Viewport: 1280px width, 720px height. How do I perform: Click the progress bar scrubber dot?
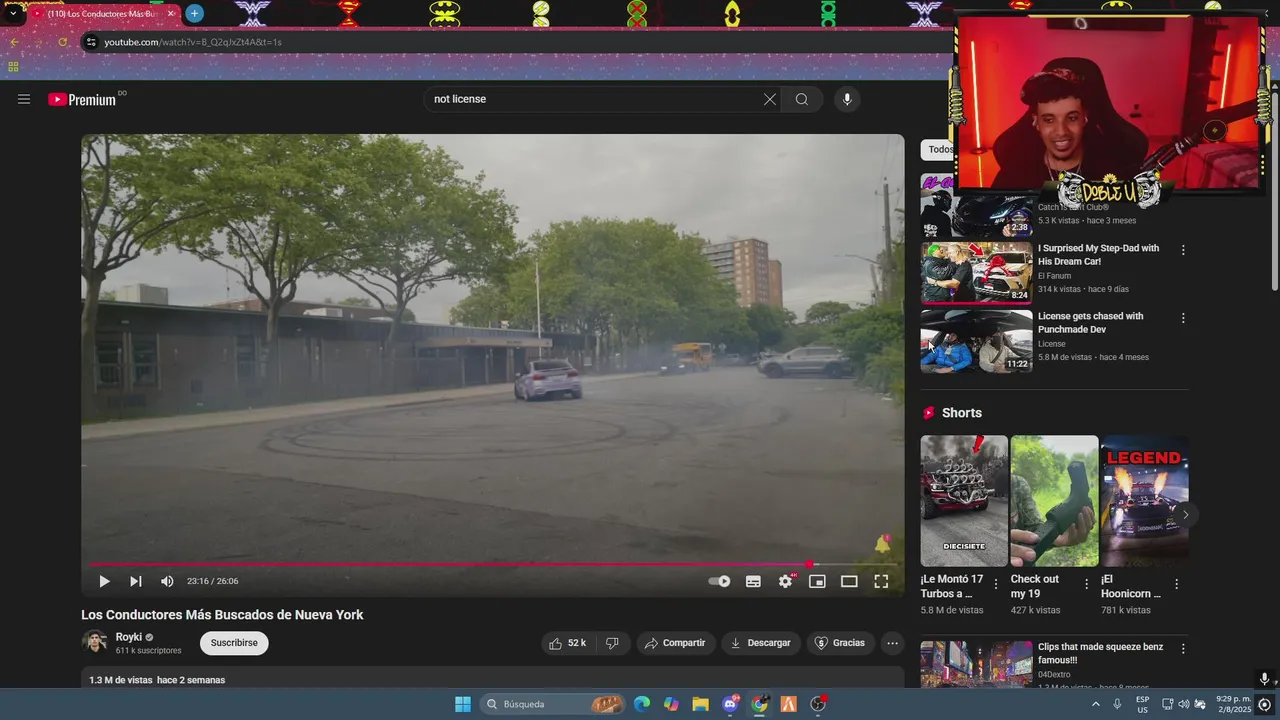click(x=810, y=564)
